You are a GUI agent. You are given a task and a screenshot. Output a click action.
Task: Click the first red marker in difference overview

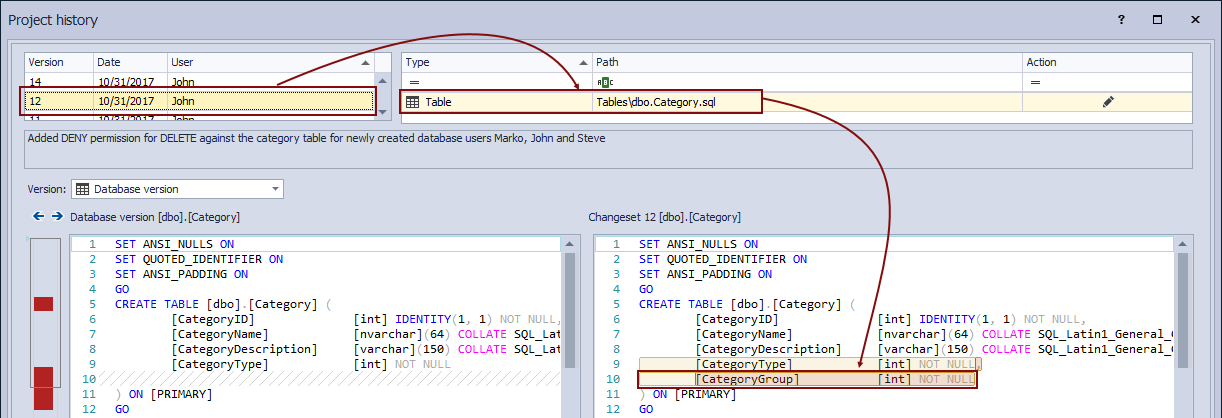(x=43, y=304)
